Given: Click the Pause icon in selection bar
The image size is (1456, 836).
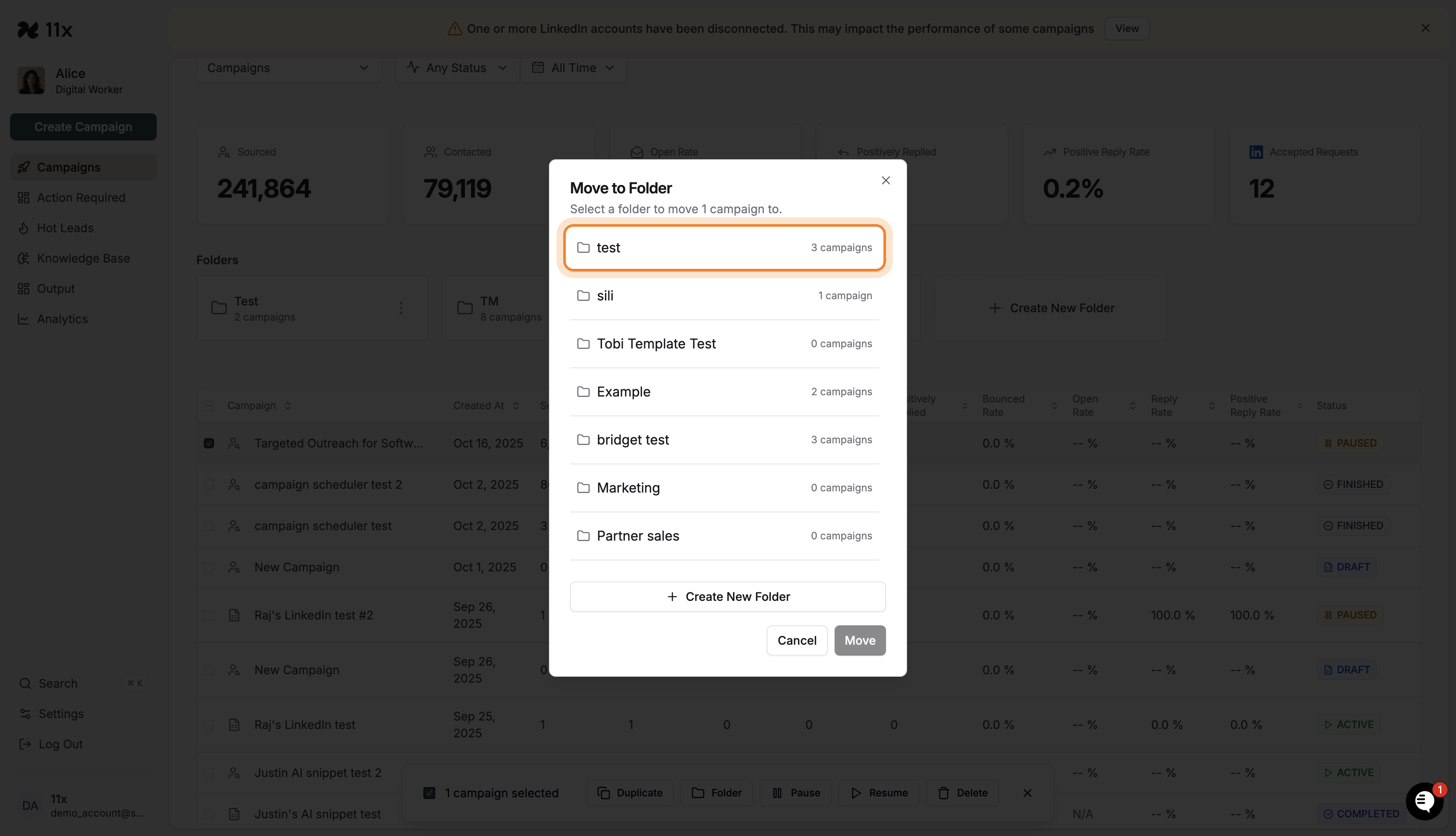Looking at the screenshot, I should pos(777,793).
